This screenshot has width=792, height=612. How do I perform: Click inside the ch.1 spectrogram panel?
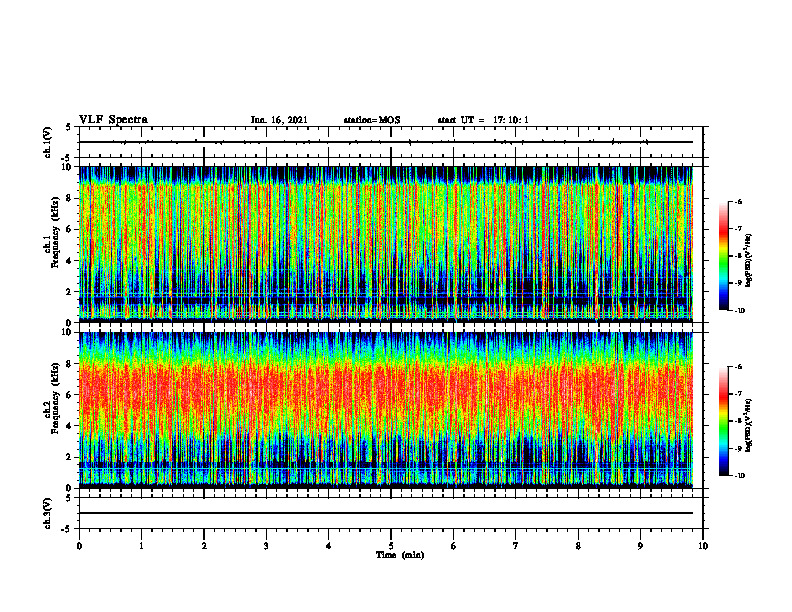pyautogui.click(x=386, y=244)
